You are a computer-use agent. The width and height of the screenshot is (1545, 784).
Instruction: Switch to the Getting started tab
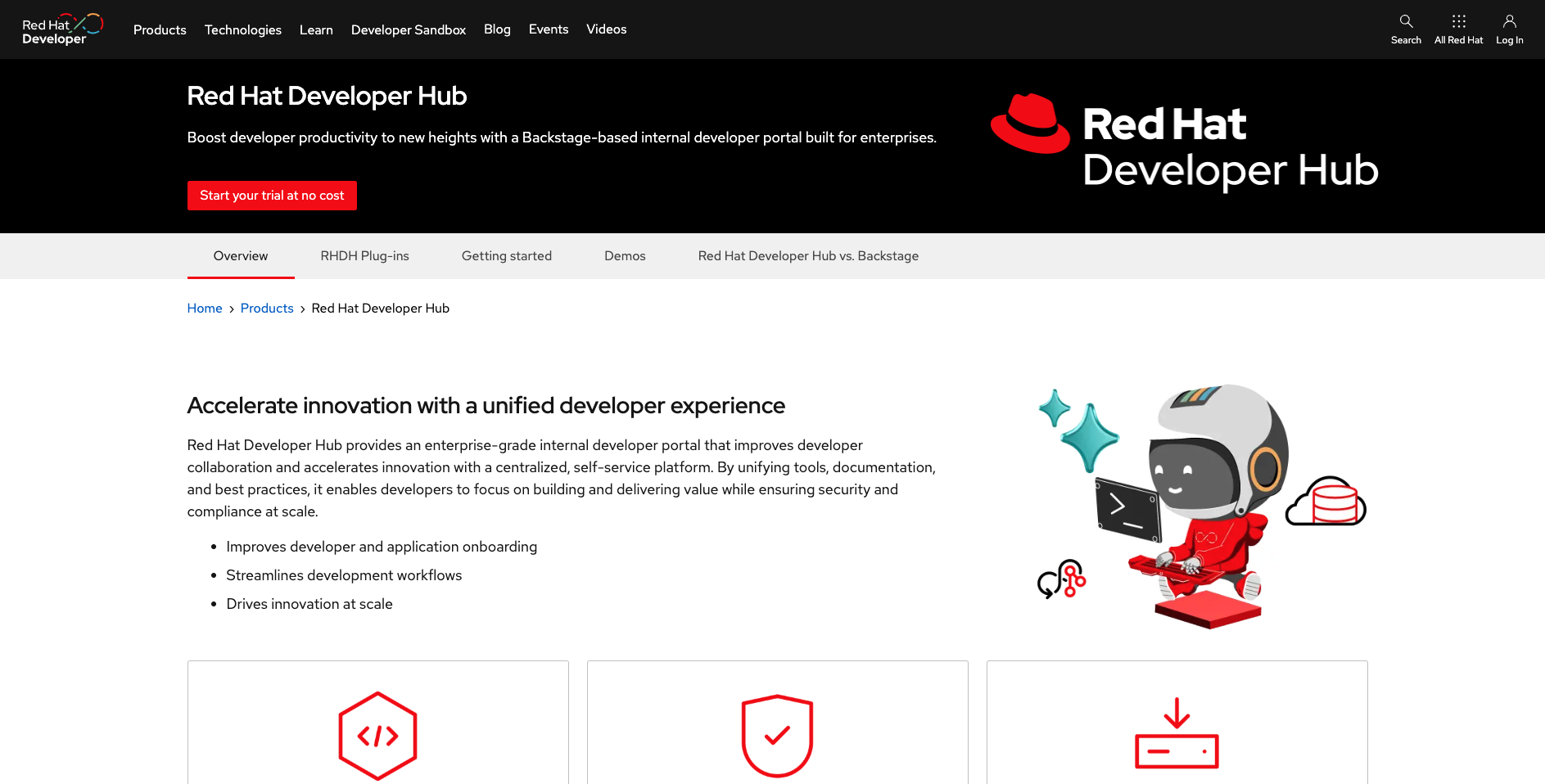click(506, 255)
